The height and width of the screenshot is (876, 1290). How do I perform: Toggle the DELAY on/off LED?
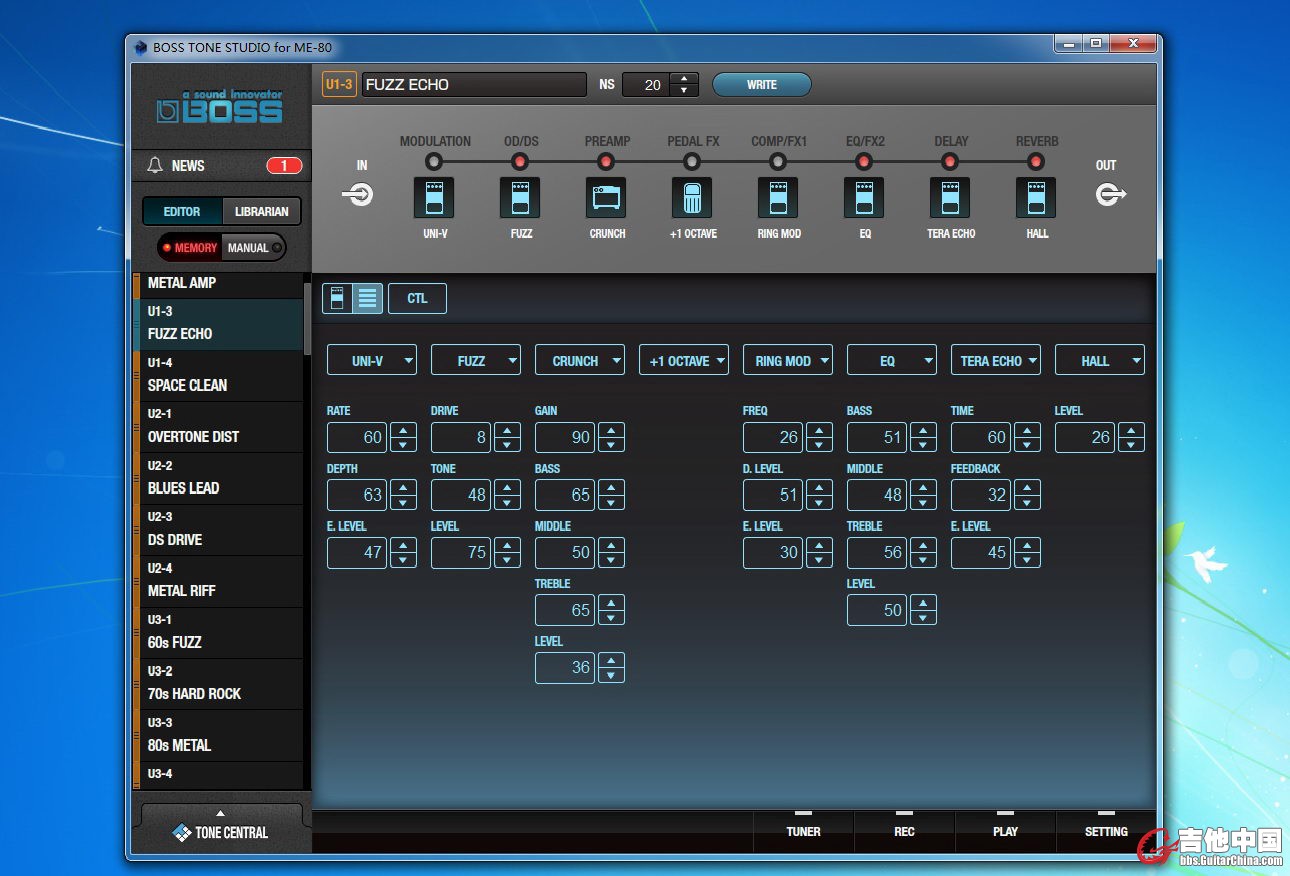pos(950,161)
